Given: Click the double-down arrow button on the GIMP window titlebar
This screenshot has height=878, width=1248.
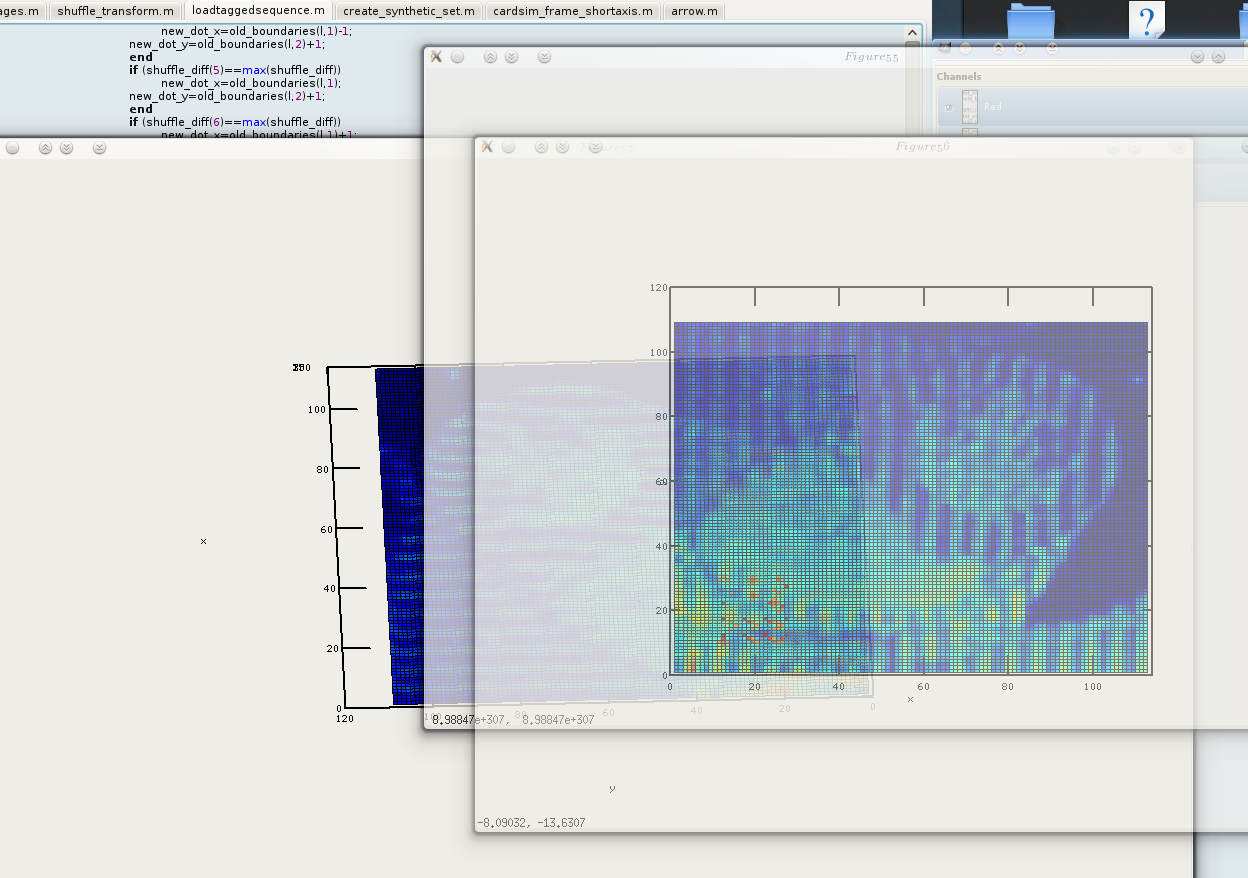Looking at the screenshot, I should (x=1019, y=47).
